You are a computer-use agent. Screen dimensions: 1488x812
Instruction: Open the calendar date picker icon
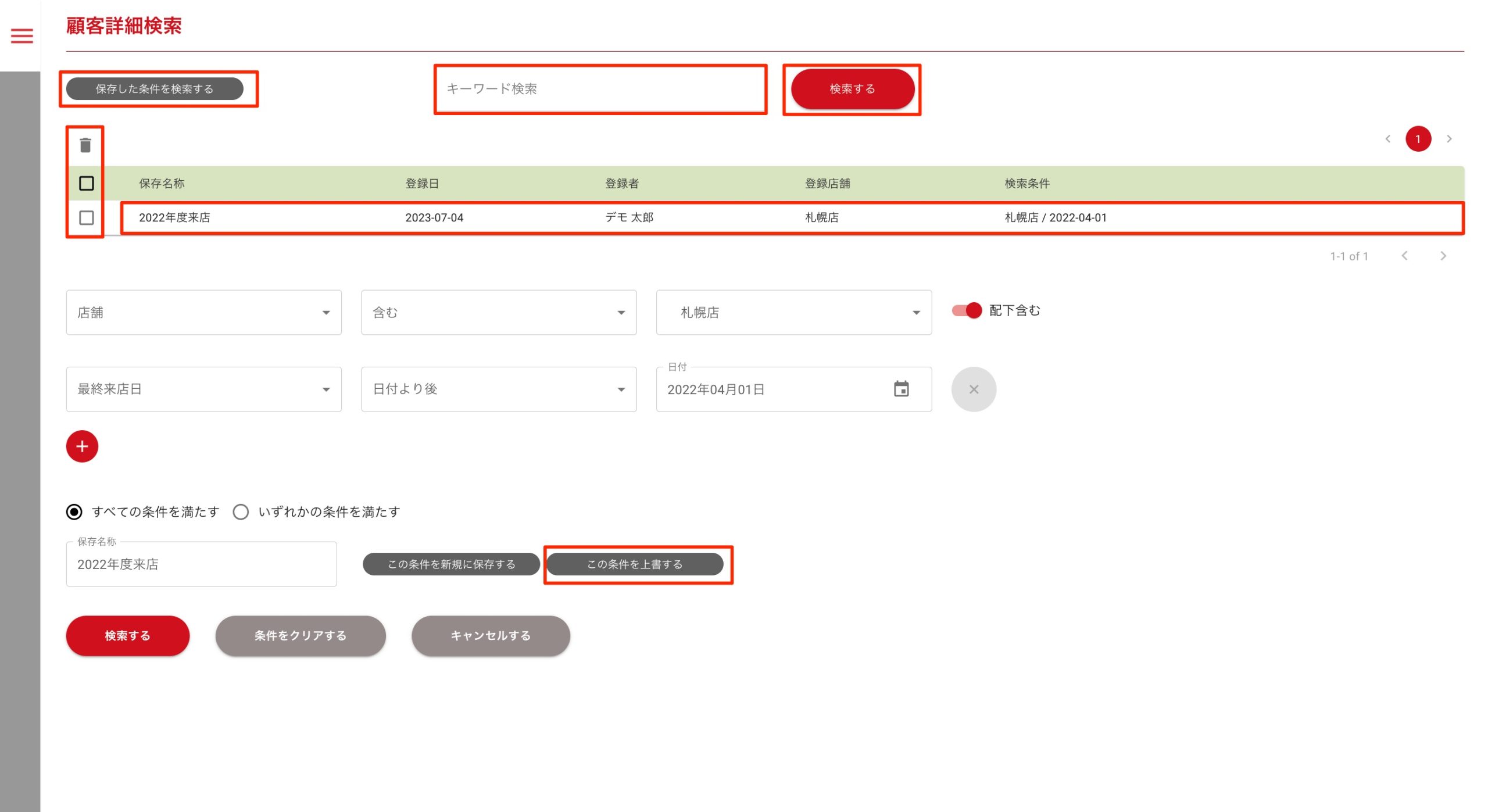tap(901, 389)
